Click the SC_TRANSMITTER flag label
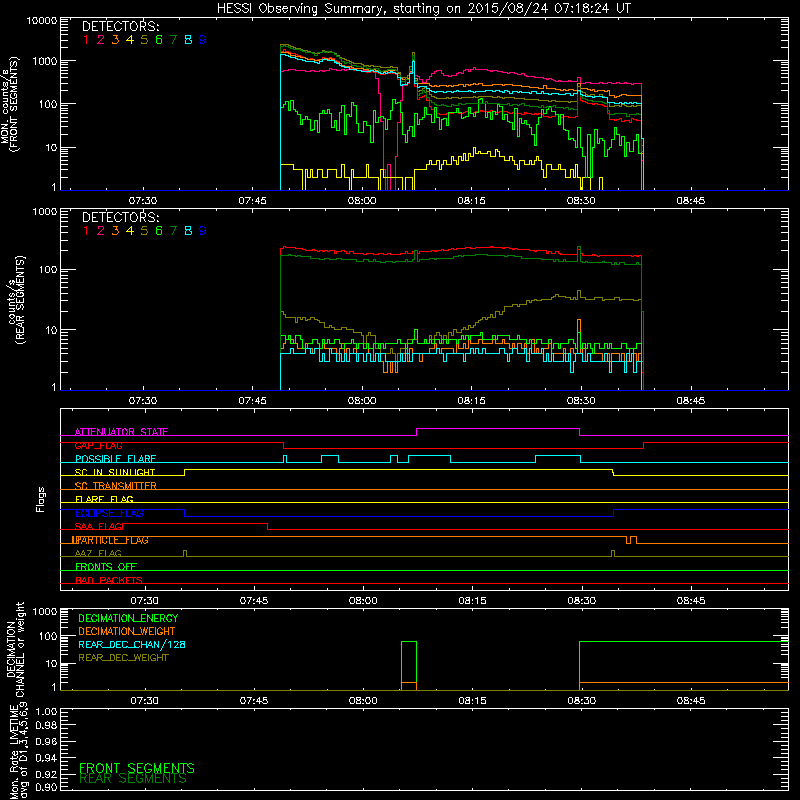Image resolution: width=800 pixels, height=800 pixels. [x=116, y=486]
